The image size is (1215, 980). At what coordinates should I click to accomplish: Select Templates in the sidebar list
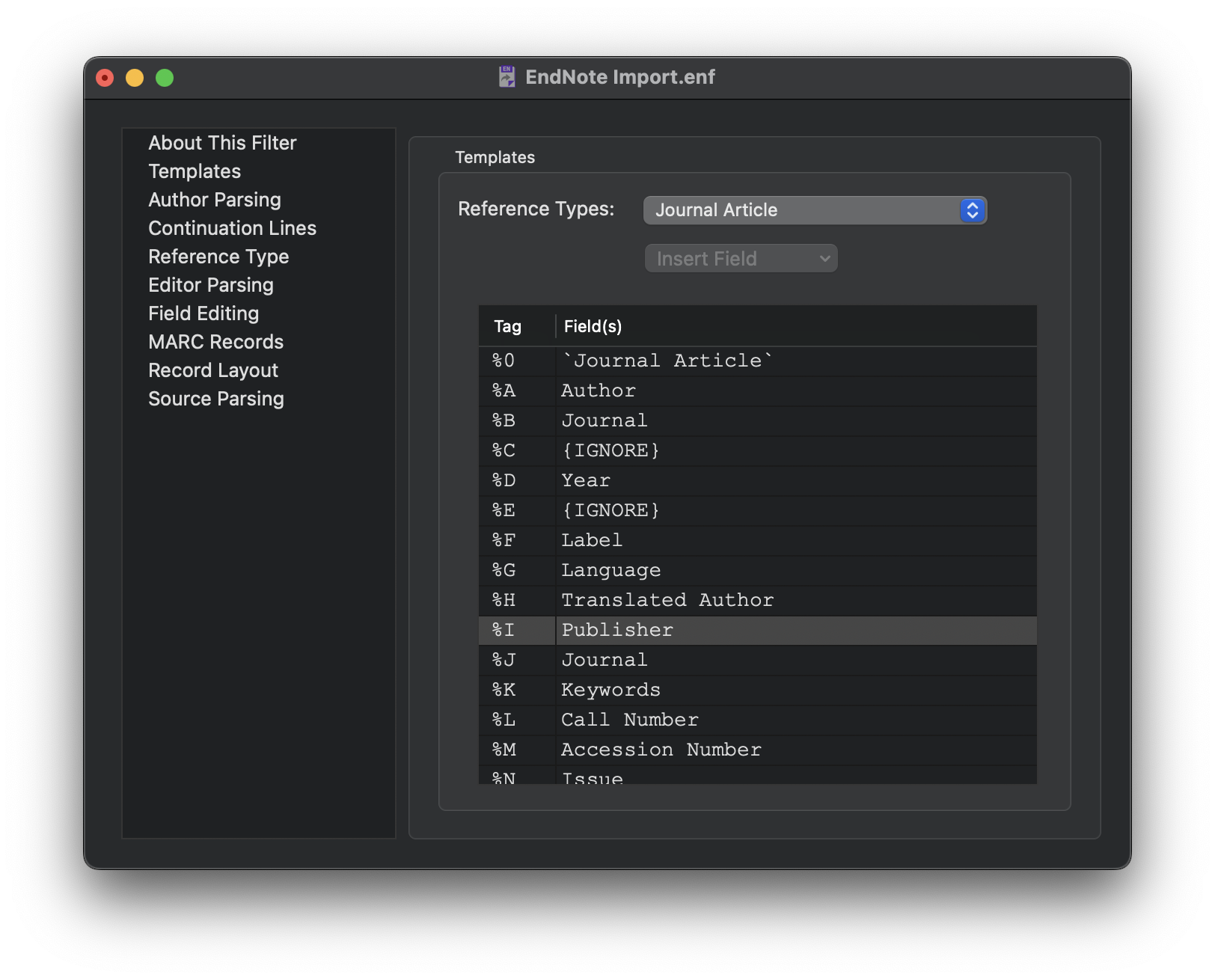[x=195, y=171]
